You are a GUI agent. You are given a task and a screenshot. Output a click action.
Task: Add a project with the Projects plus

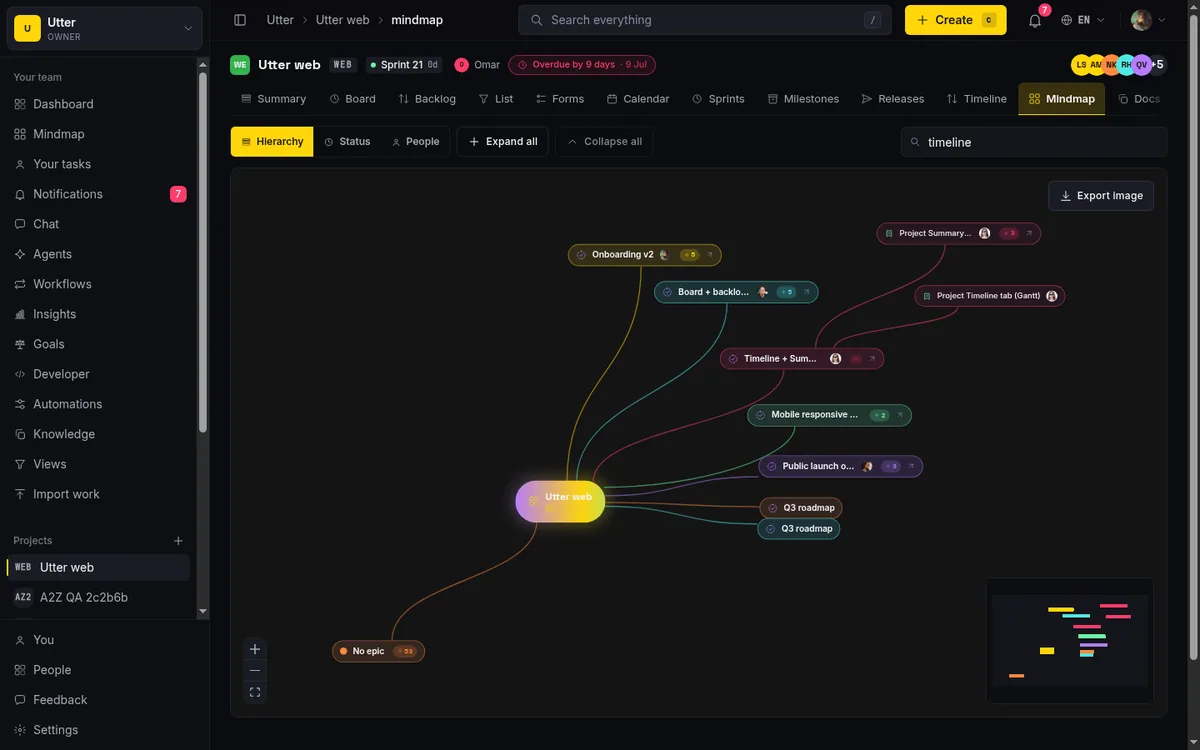coord(179,541)
